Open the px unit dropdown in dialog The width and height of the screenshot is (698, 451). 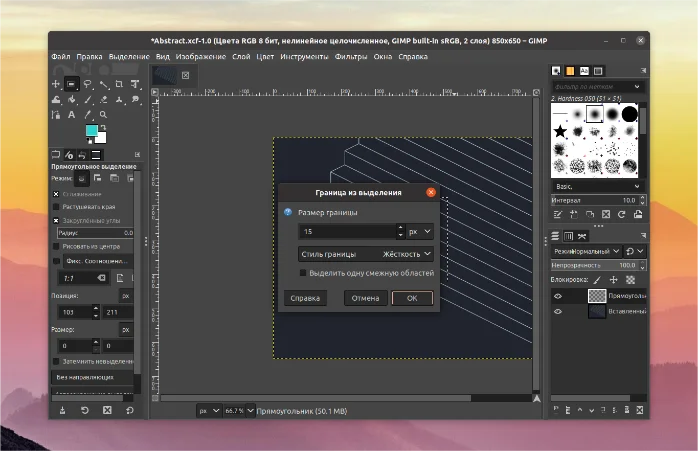coord(420,231)
